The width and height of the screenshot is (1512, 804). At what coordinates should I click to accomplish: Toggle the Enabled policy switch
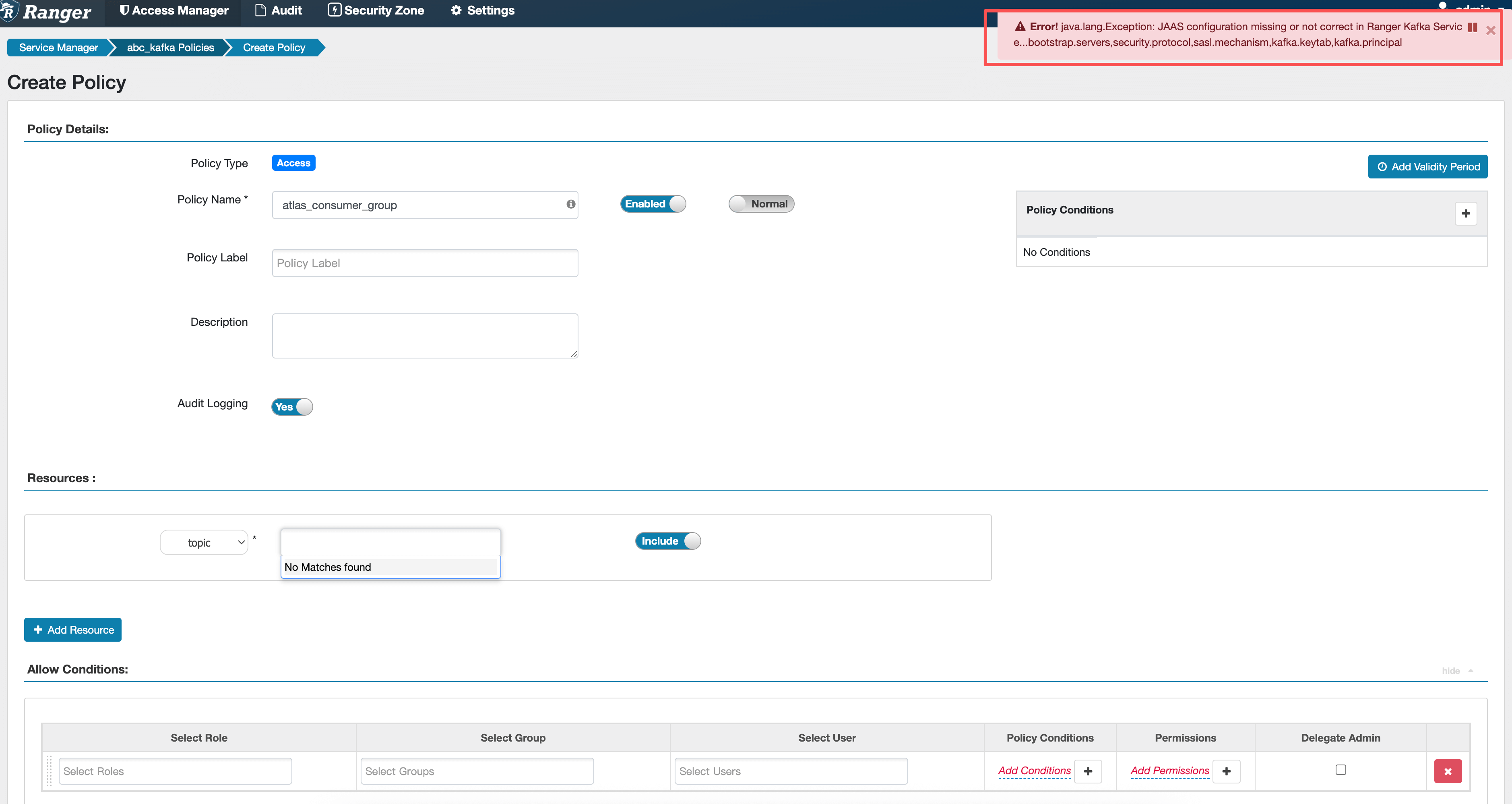[653, 204]
